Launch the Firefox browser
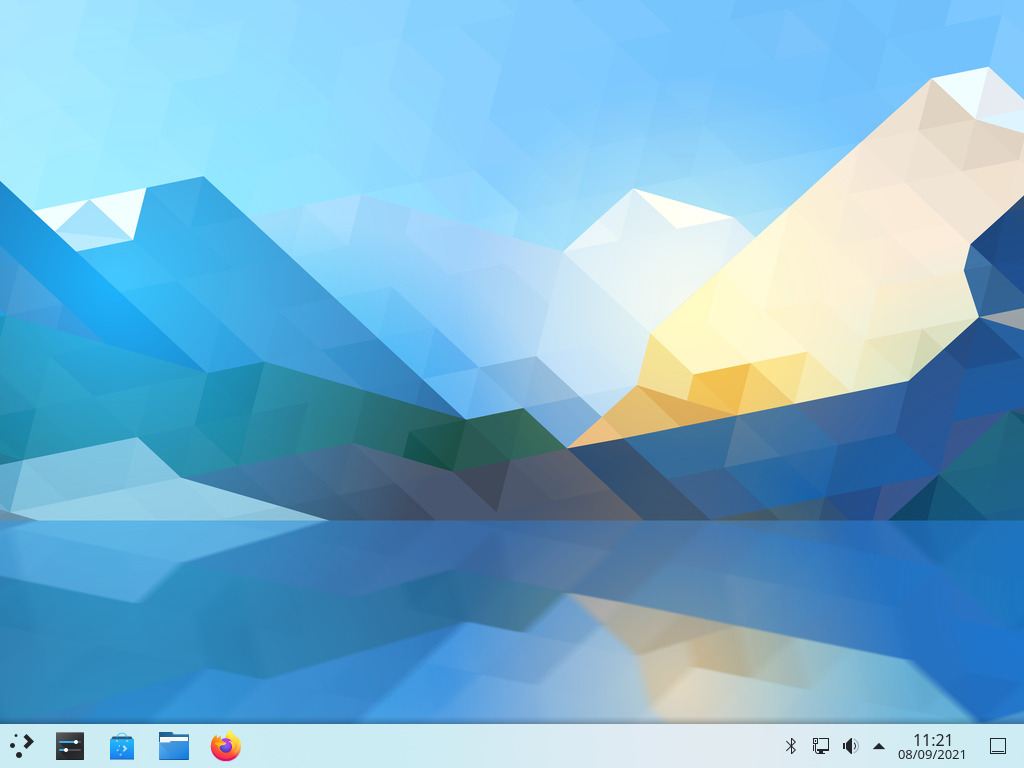 pyautogui.click(x=226, y=746)
